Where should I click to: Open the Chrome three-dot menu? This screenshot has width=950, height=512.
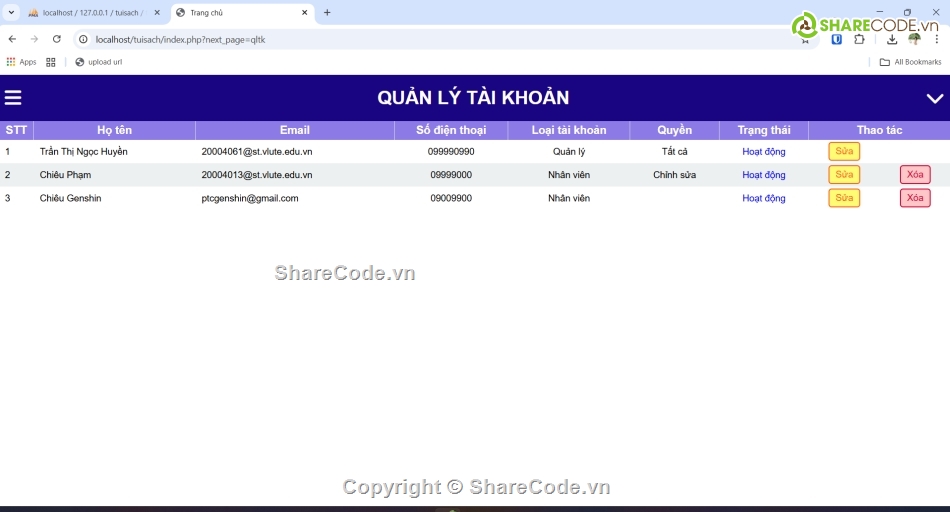click(937, 40)
